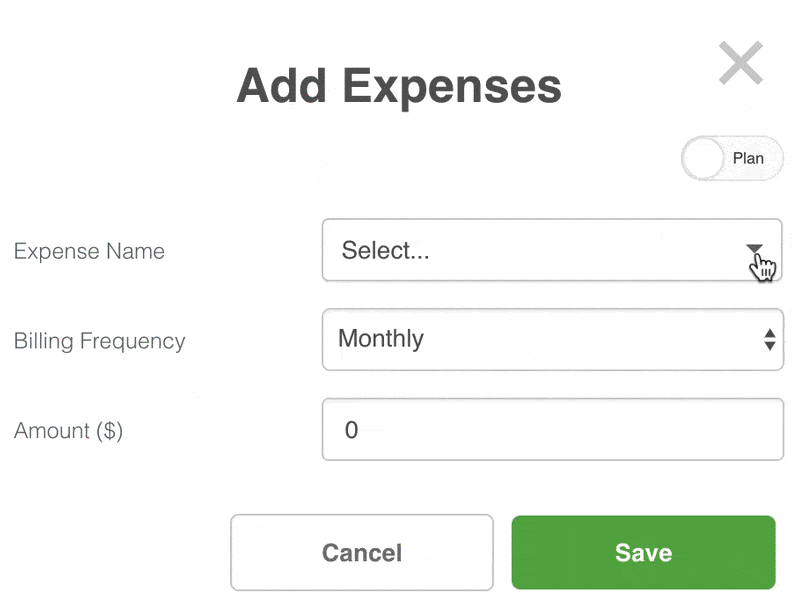Click the Expense Name dropdown triangle arrow

(x=754, y=248)
